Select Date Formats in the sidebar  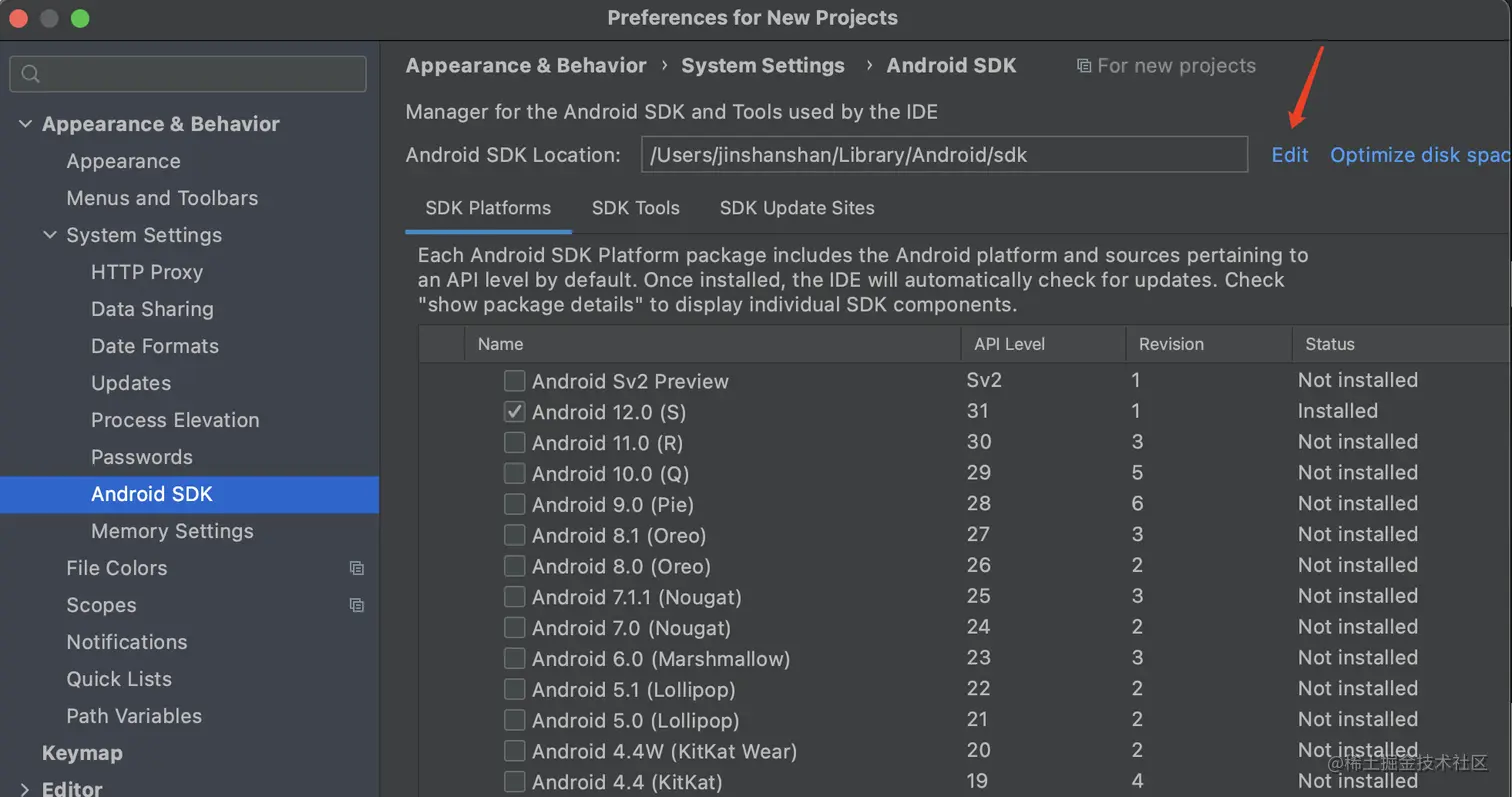click(x=155, y=346)
